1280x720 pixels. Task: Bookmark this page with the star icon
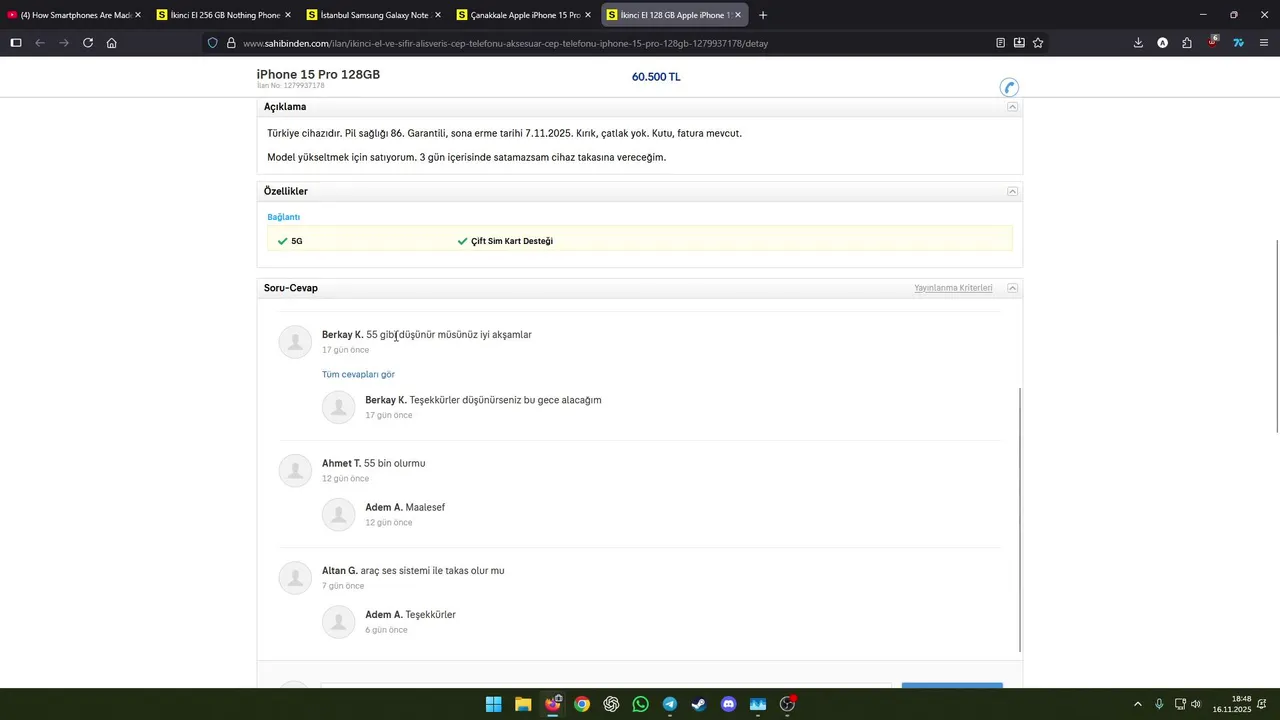coord(1038,43)
